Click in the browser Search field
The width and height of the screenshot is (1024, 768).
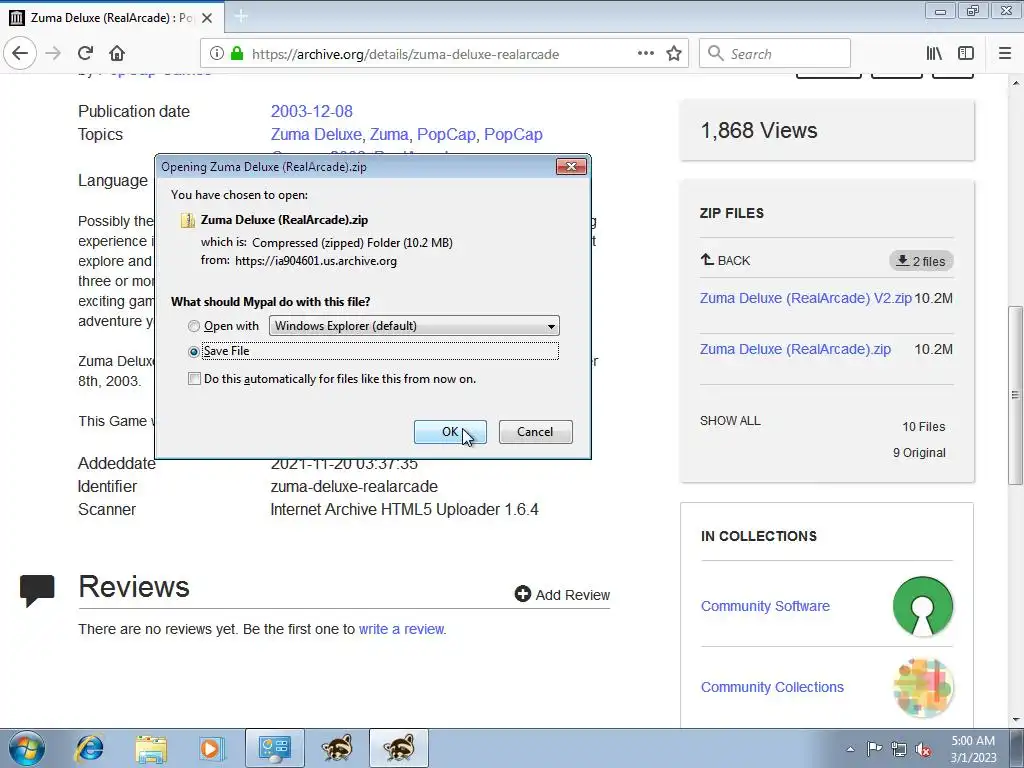tap(775, 54)
